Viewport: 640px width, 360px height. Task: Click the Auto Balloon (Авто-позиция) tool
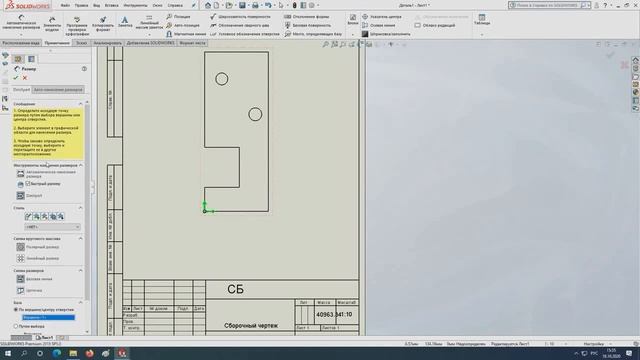(183, 25)
